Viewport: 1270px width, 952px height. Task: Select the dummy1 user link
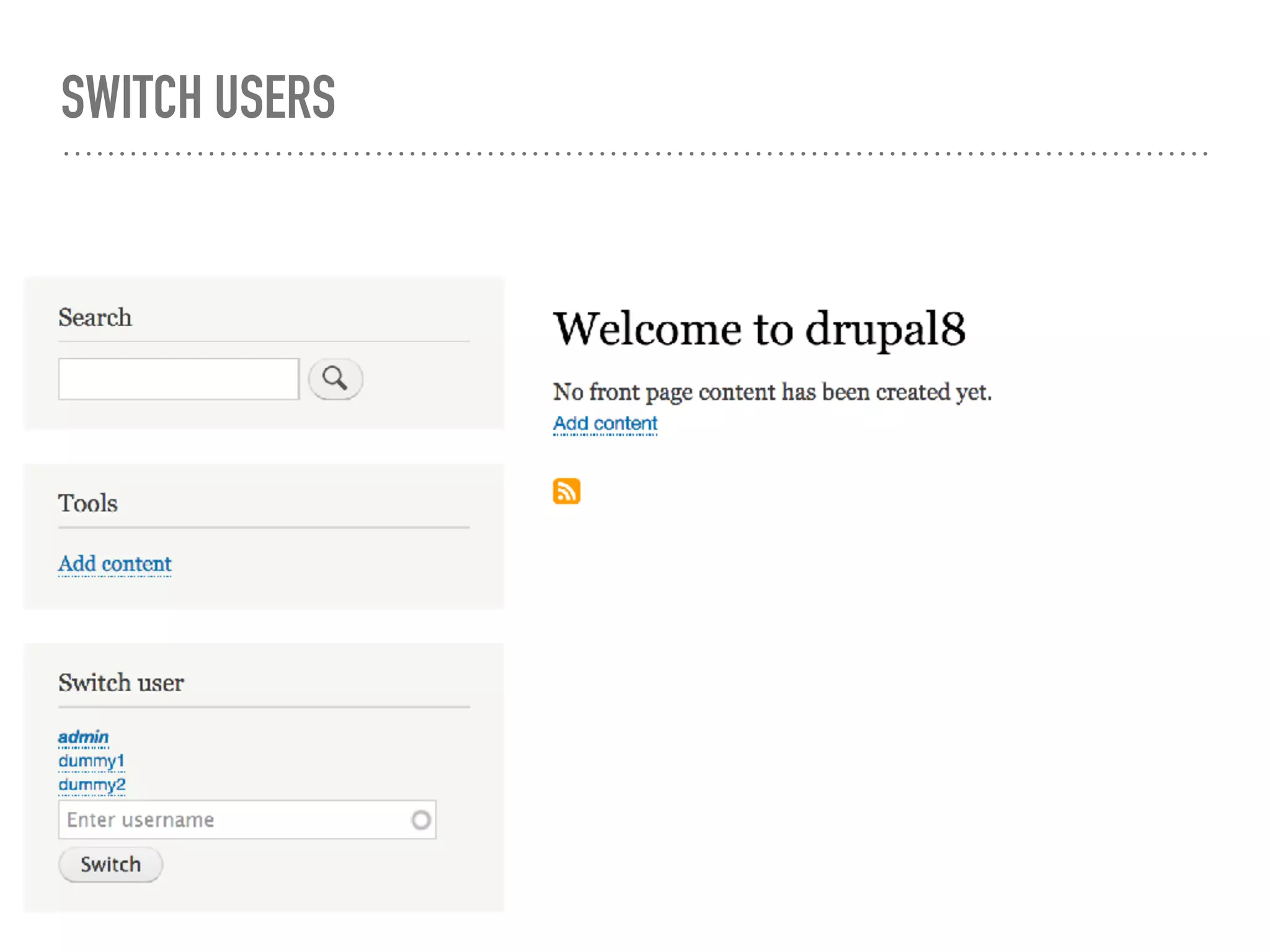[91, 760]
